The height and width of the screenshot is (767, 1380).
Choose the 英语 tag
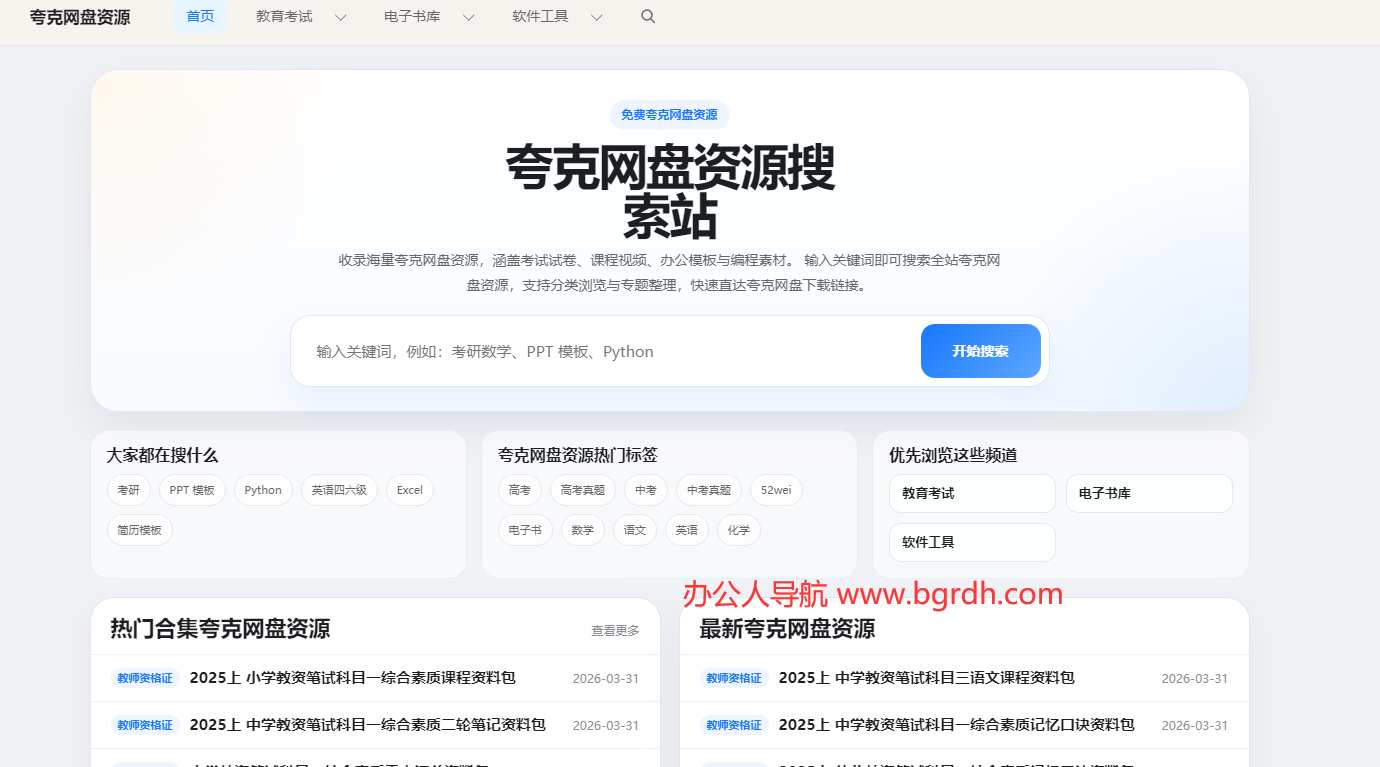687,530
